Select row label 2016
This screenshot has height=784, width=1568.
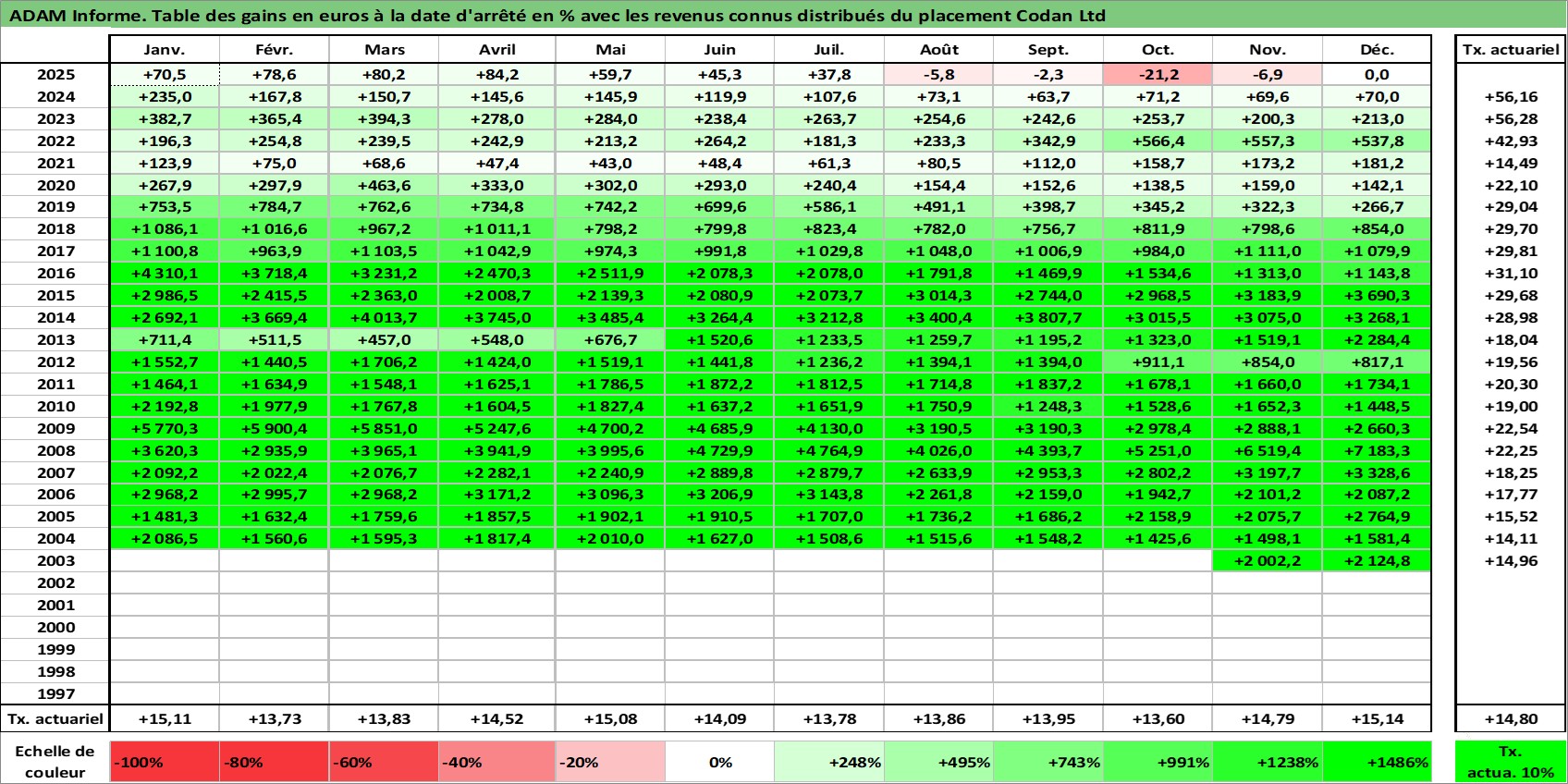click(55, 274)
